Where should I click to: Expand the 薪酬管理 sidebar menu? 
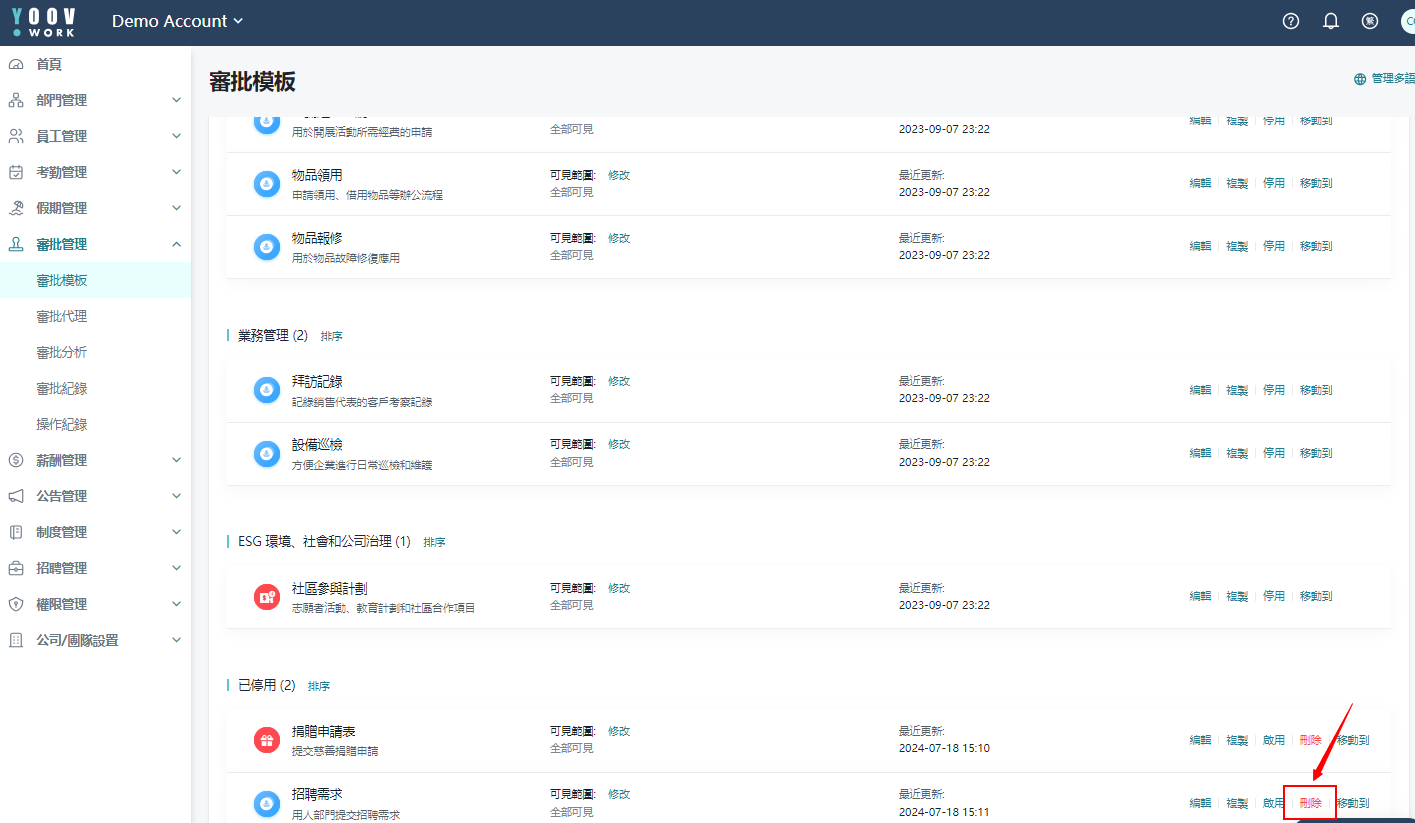95,460
